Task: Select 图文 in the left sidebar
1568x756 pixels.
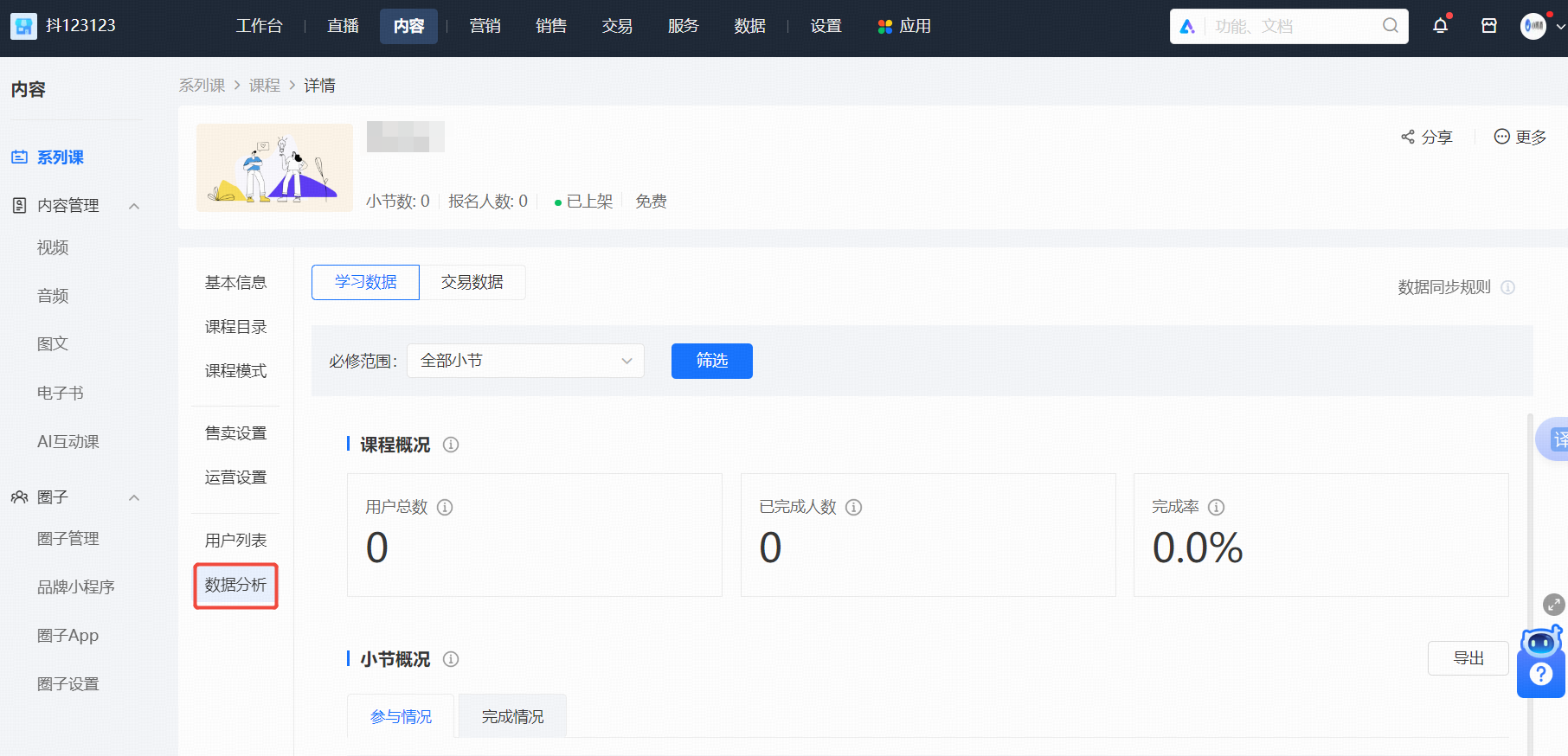Action: [x=53, y=343]
